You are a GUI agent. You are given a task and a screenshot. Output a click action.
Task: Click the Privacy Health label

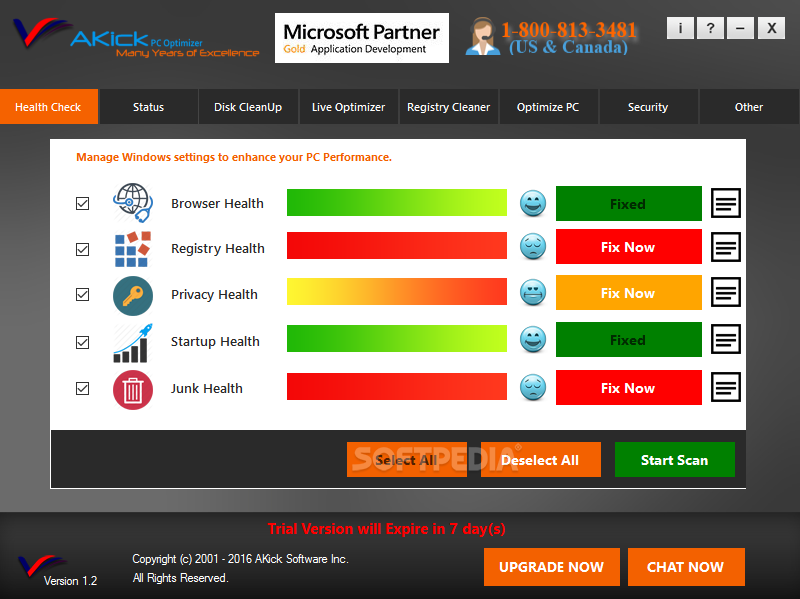(x=214, y=294)
